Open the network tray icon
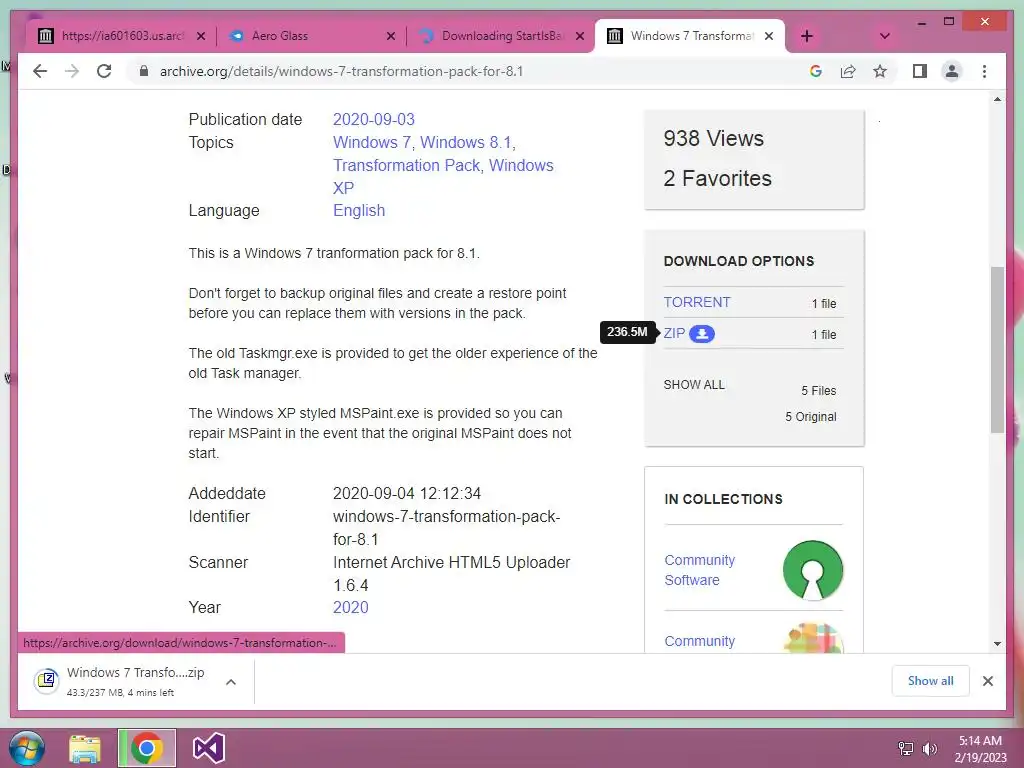1024x768 pixels. click(906, 748)
